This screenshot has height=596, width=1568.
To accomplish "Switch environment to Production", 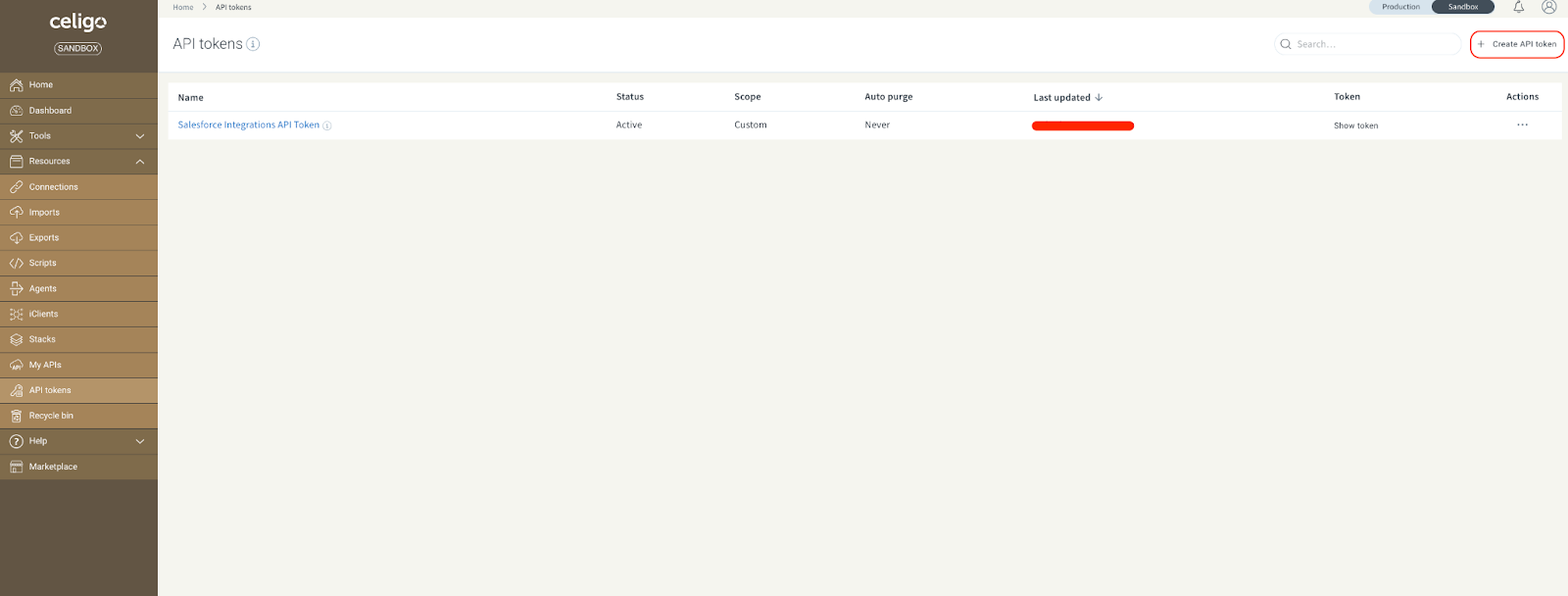I will point(1400,7).
